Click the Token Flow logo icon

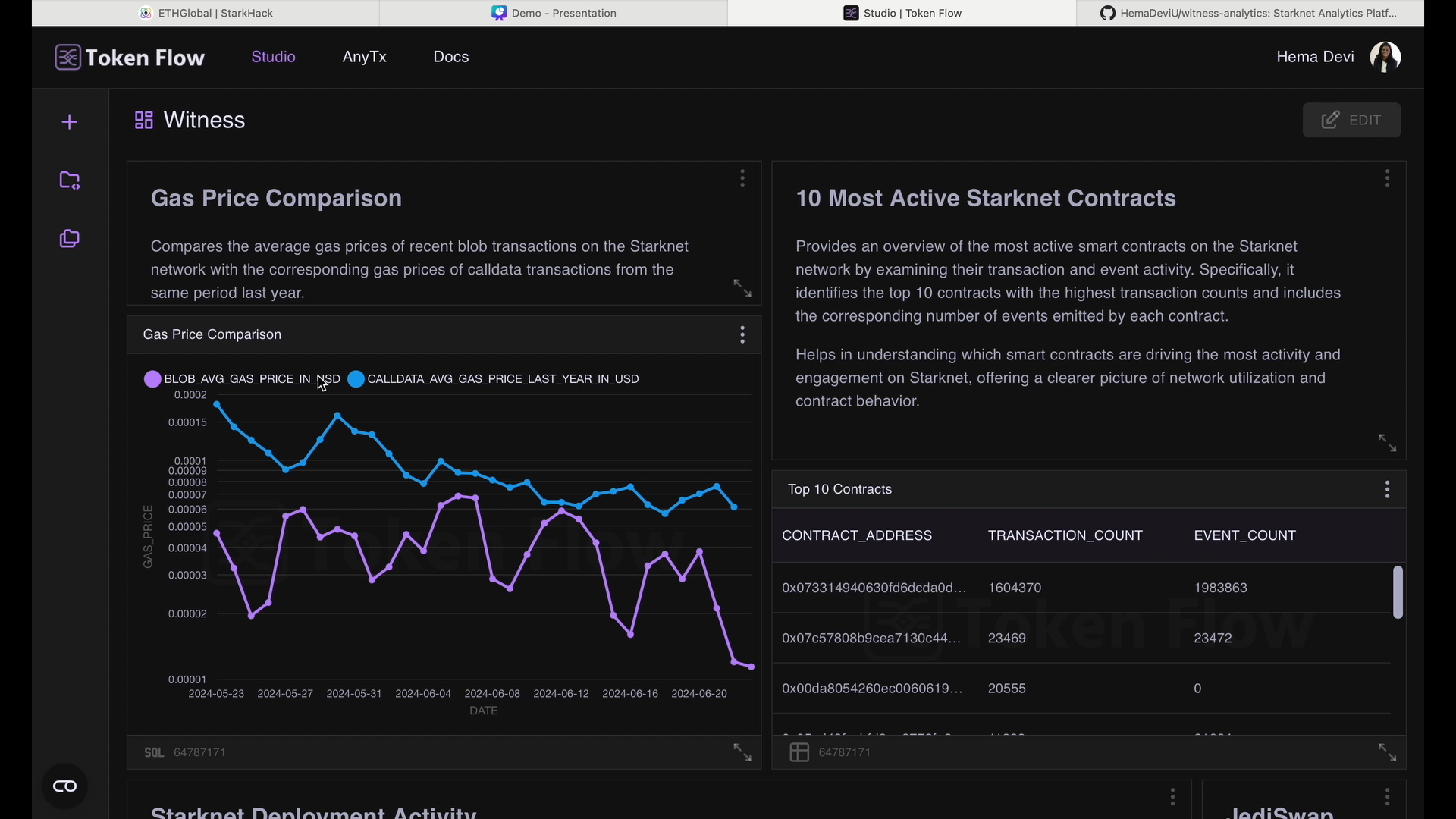point(67,57)
